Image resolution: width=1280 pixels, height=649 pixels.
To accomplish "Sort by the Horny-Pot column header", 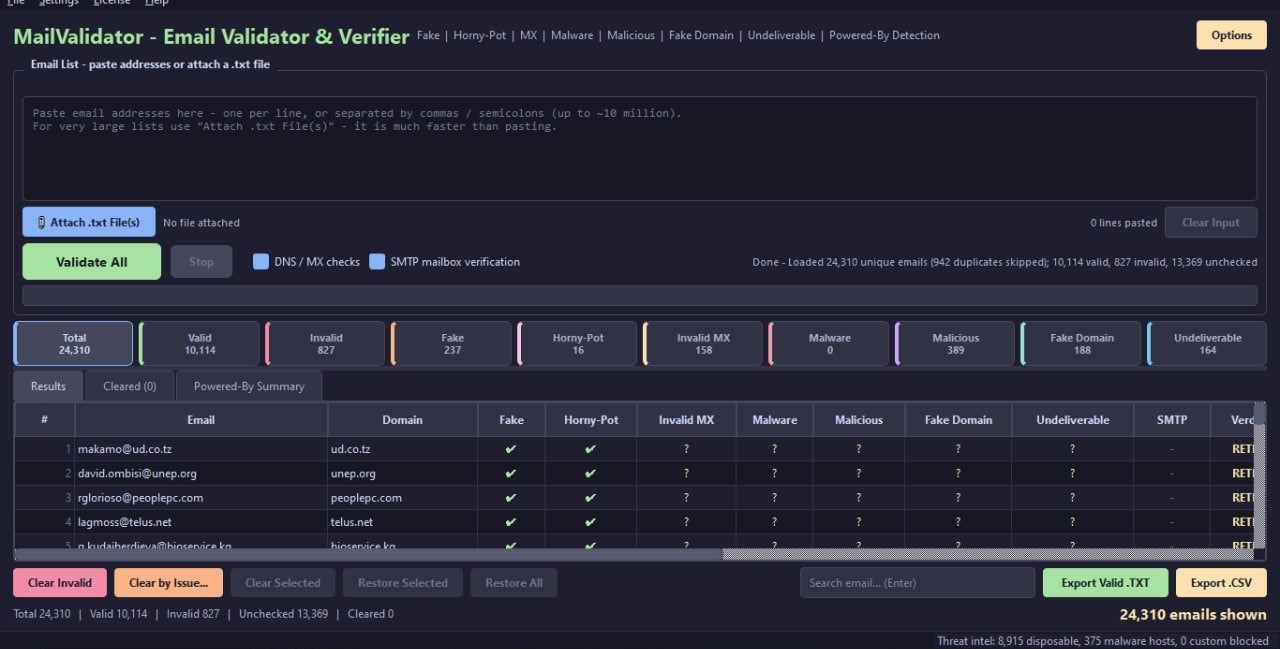I will click(590, 420).
